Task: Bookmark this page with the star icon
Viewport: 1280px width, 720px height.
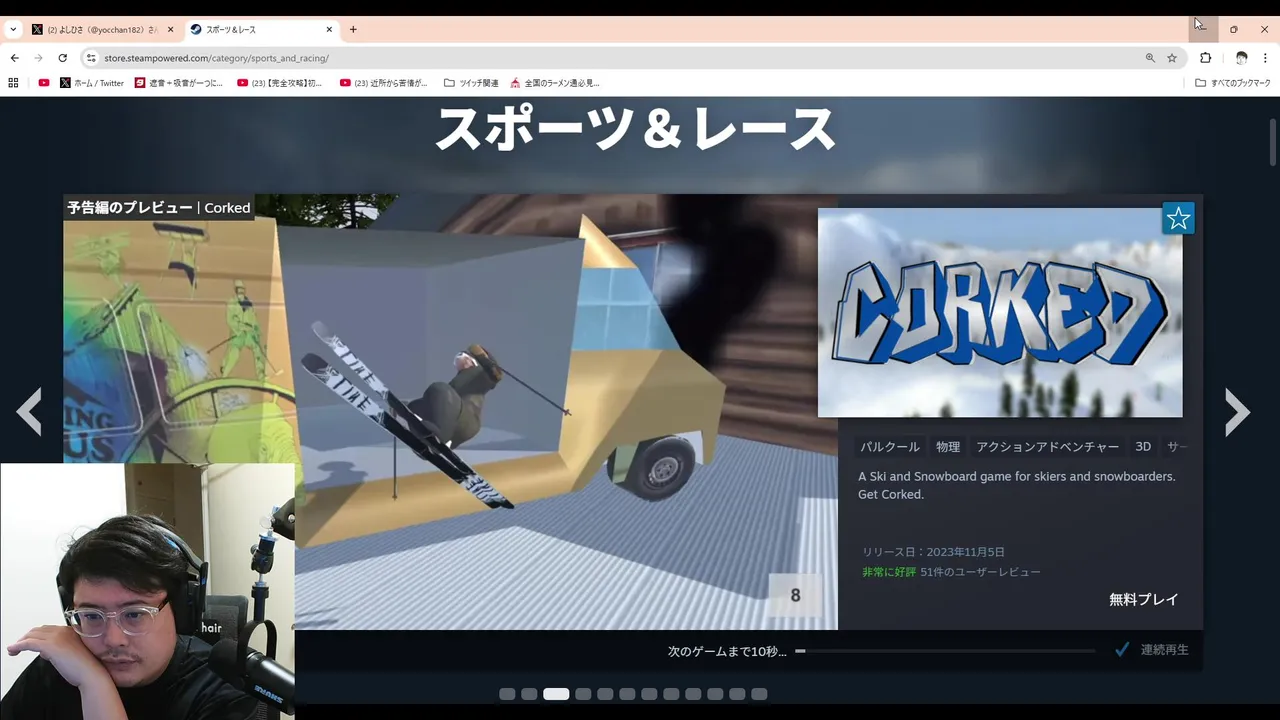Action: coord(1172,58)
